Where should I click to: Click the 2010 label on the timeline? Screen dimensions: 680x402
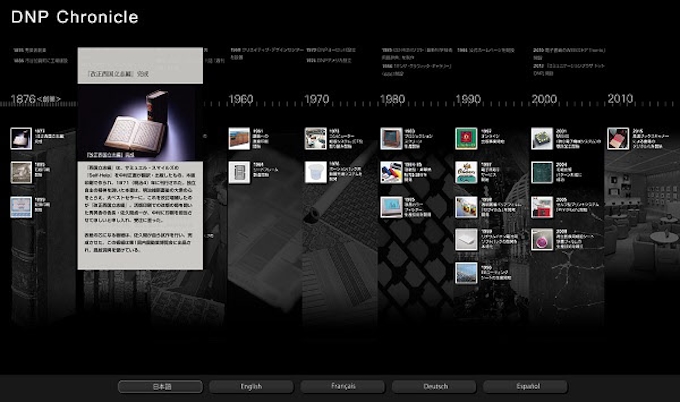pos(620,99)
